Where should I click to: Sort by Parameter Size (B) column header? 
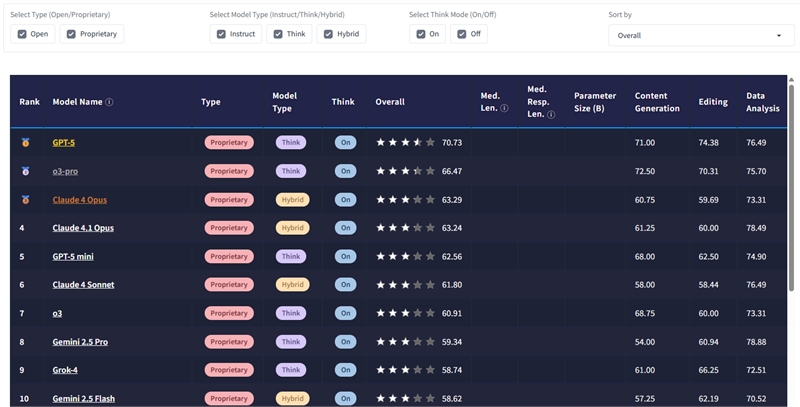pos(595,102)
